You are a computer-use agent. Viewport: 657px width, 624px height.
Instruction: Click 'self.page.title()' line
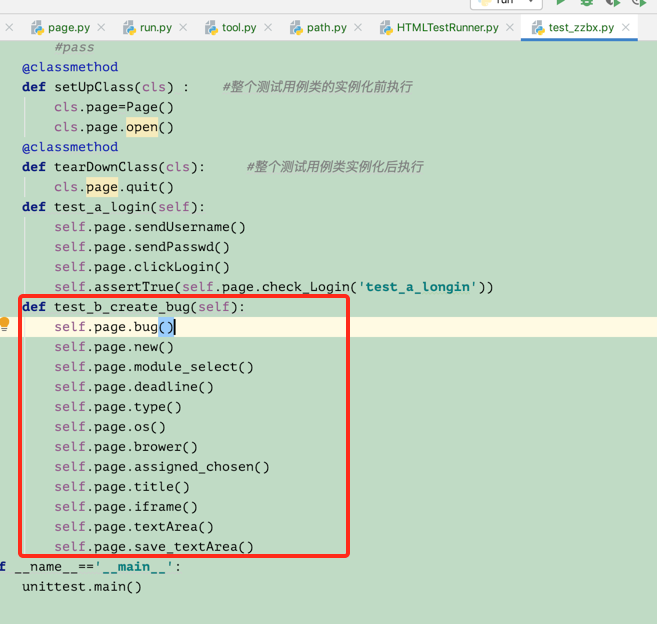[x=122, y=487]
